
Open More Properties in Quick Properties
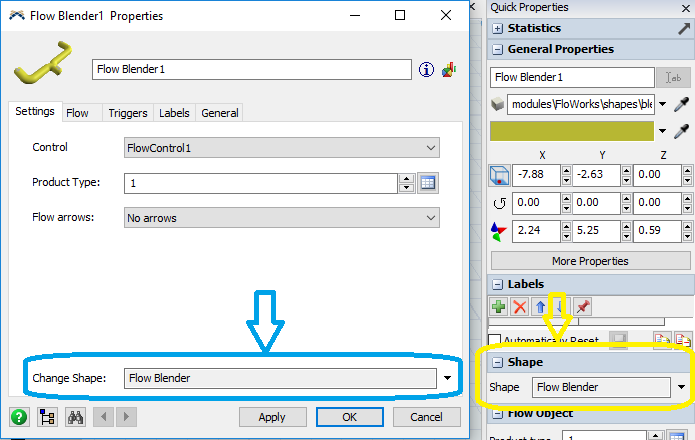pyautogui.click(x=589, y=261)
